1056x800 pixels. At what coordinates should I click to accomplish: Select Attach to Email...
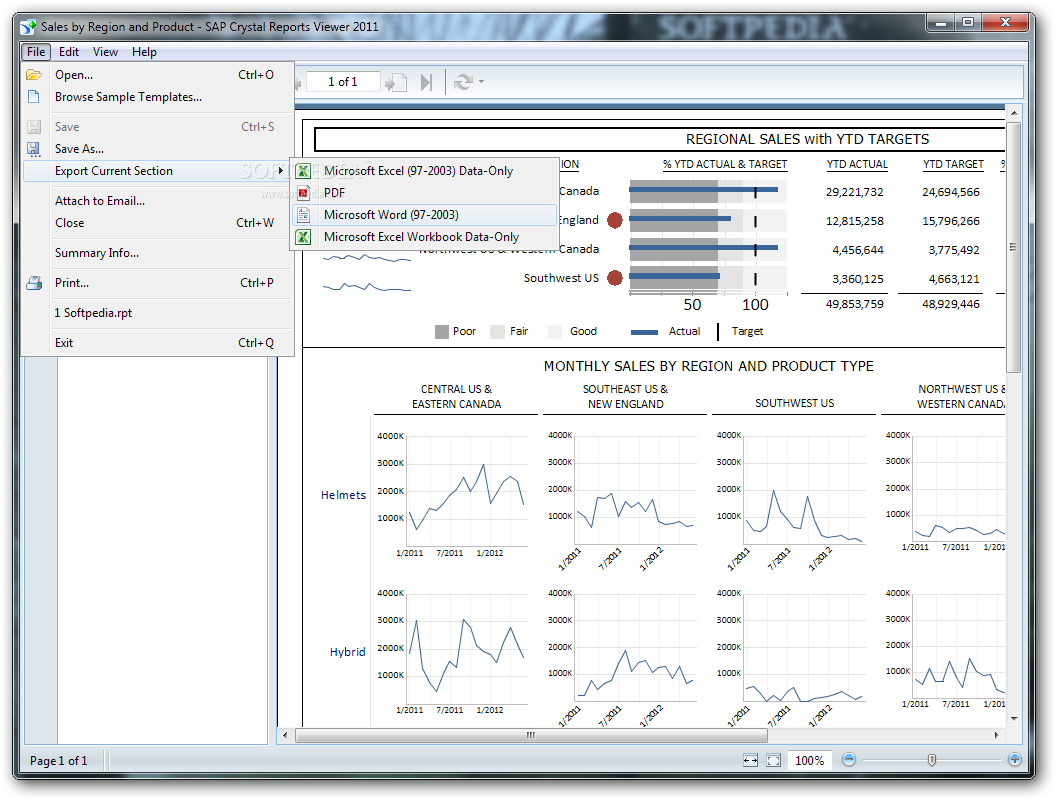pyautogui.click(x=158, y=201)
